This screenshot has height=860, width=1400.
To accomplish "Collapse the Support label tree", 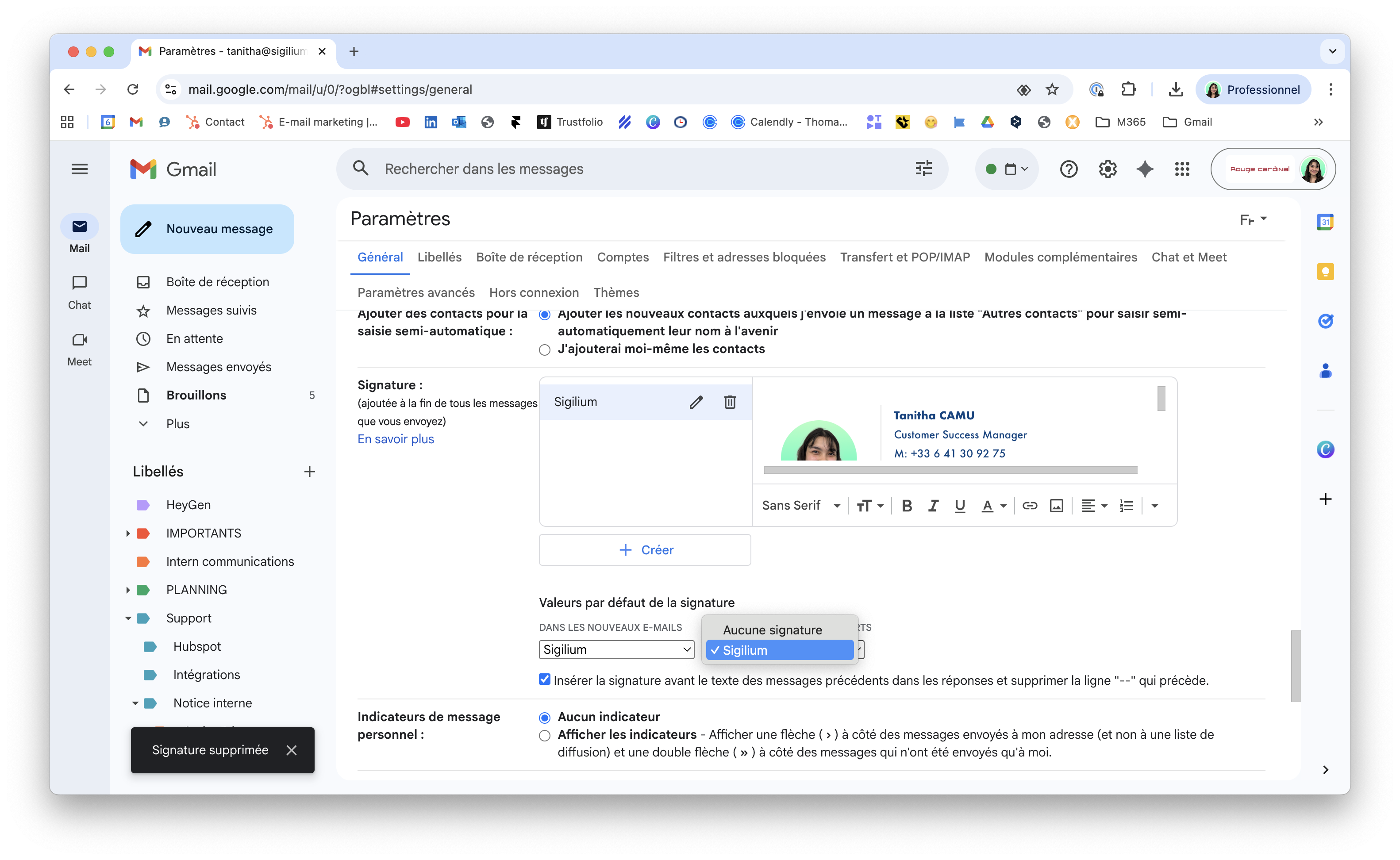I will pyautogui.click(x=128, y=618).
